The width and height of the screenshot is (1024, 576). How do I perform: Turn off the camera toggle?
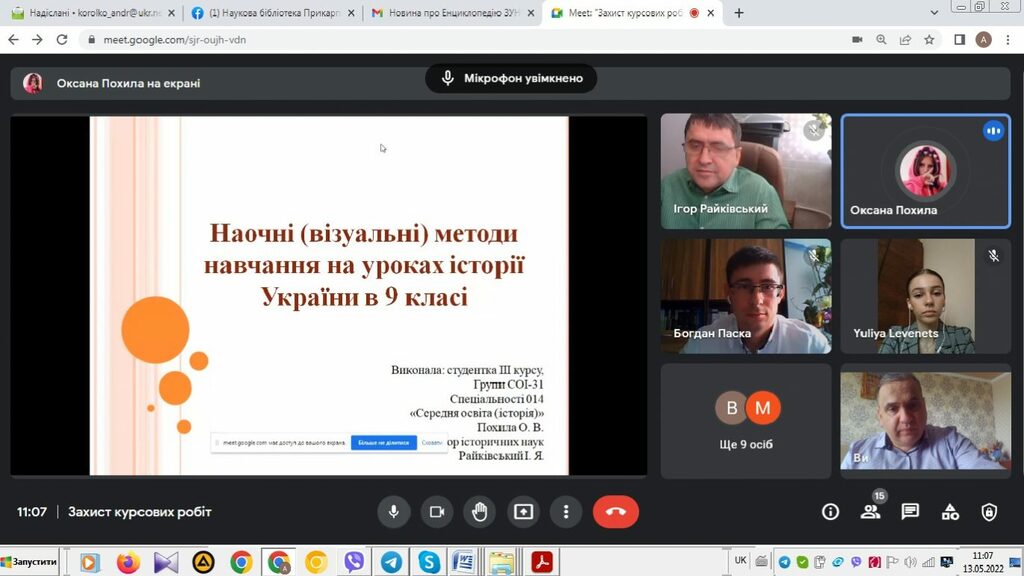(x=437, y=512)
